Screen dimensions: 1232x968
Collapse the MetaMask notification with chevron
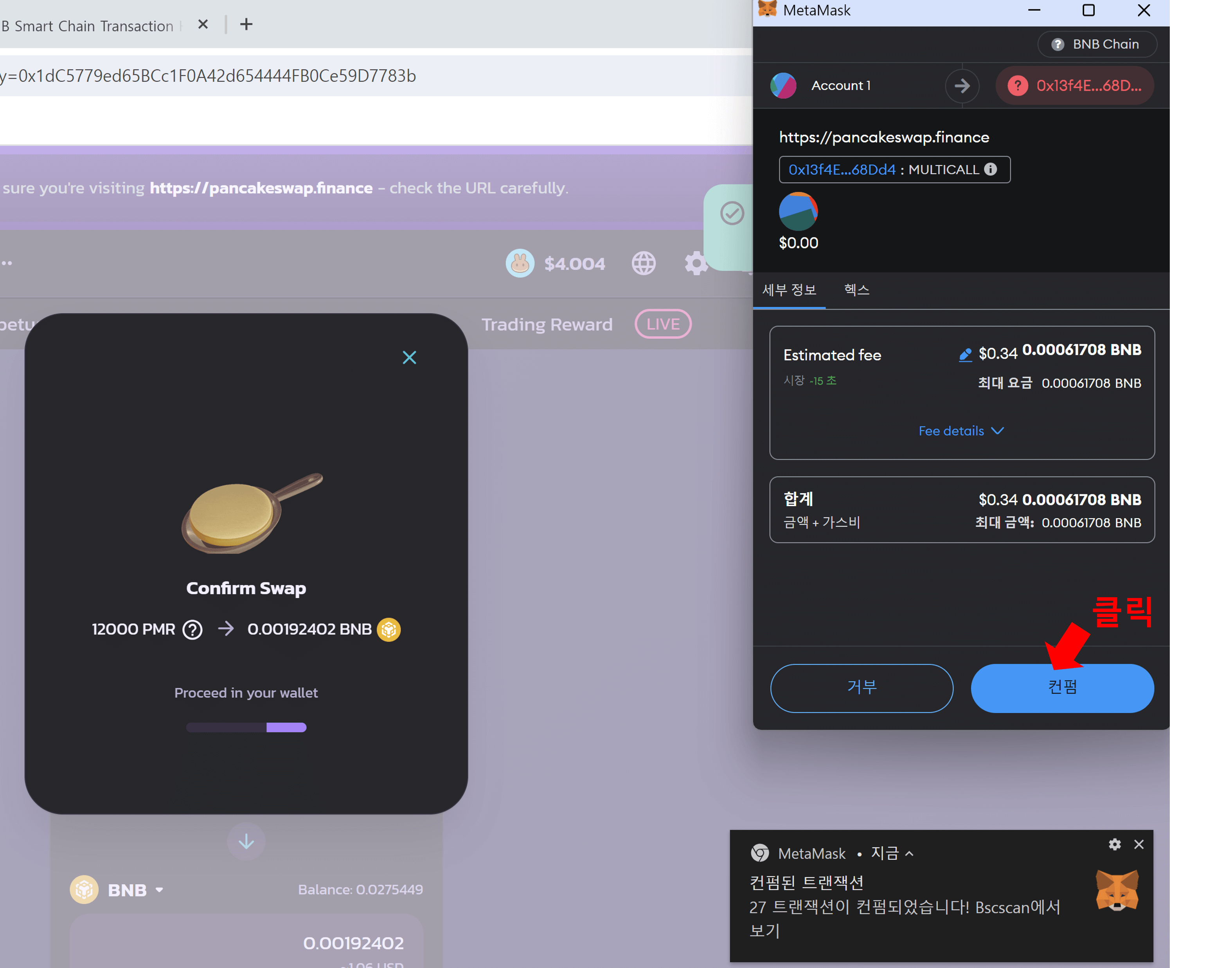coord(909,853)
